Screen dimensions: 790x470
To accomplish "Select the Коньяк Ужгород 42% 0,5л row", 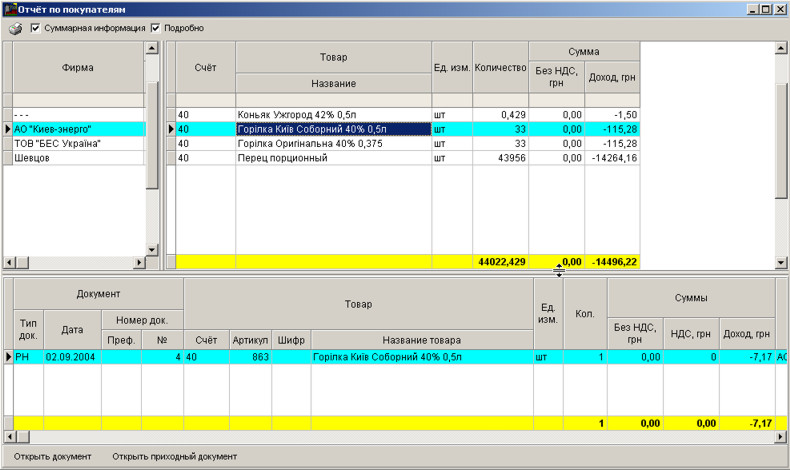I will (332, 115).
